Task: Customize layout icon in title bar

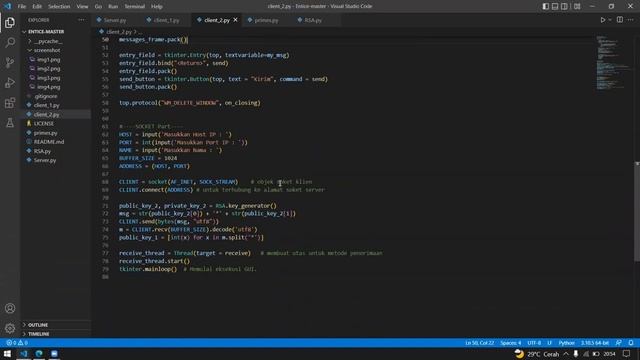Action: point(577,6)
